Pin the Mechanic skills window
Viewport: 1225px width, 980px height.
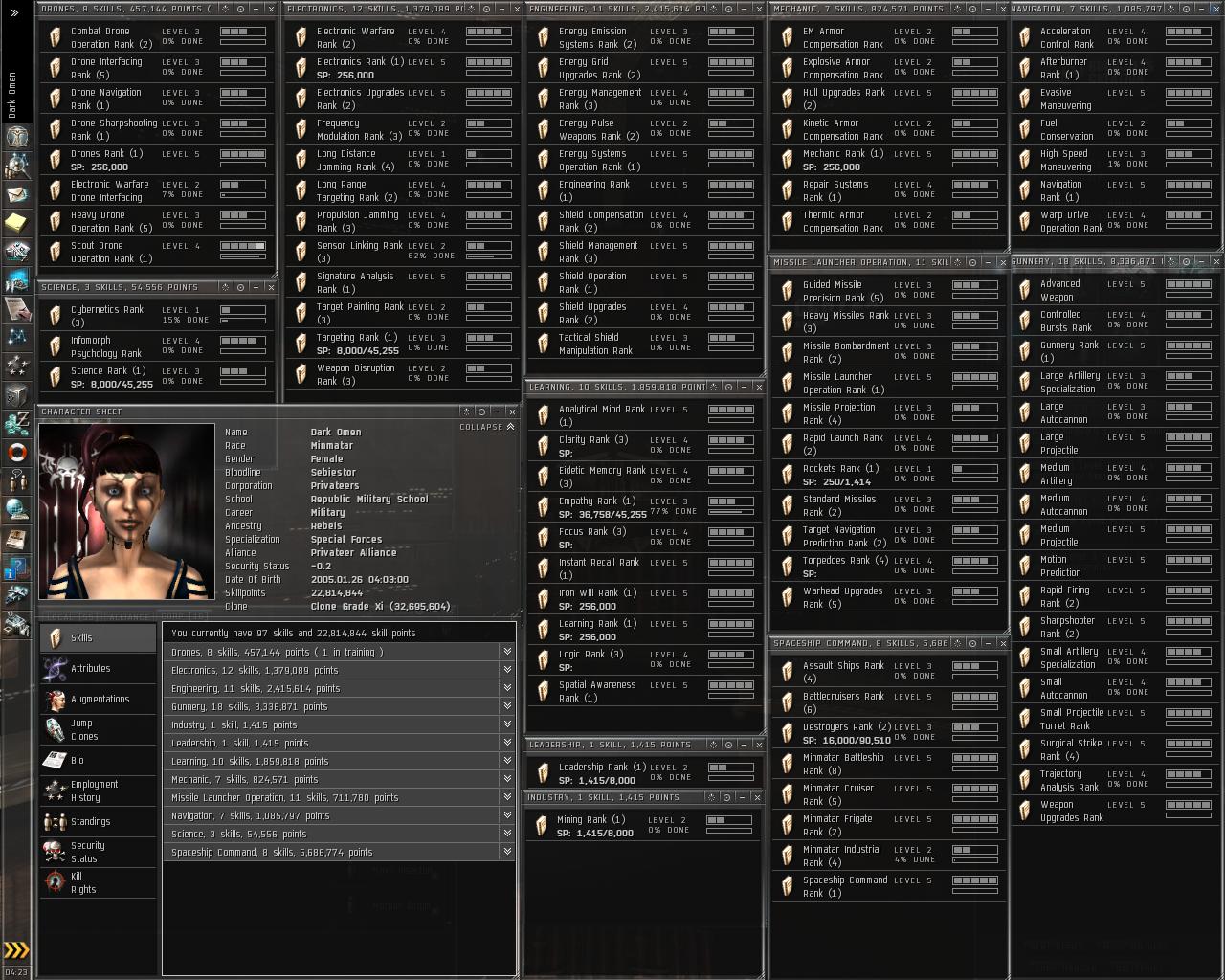958,9
